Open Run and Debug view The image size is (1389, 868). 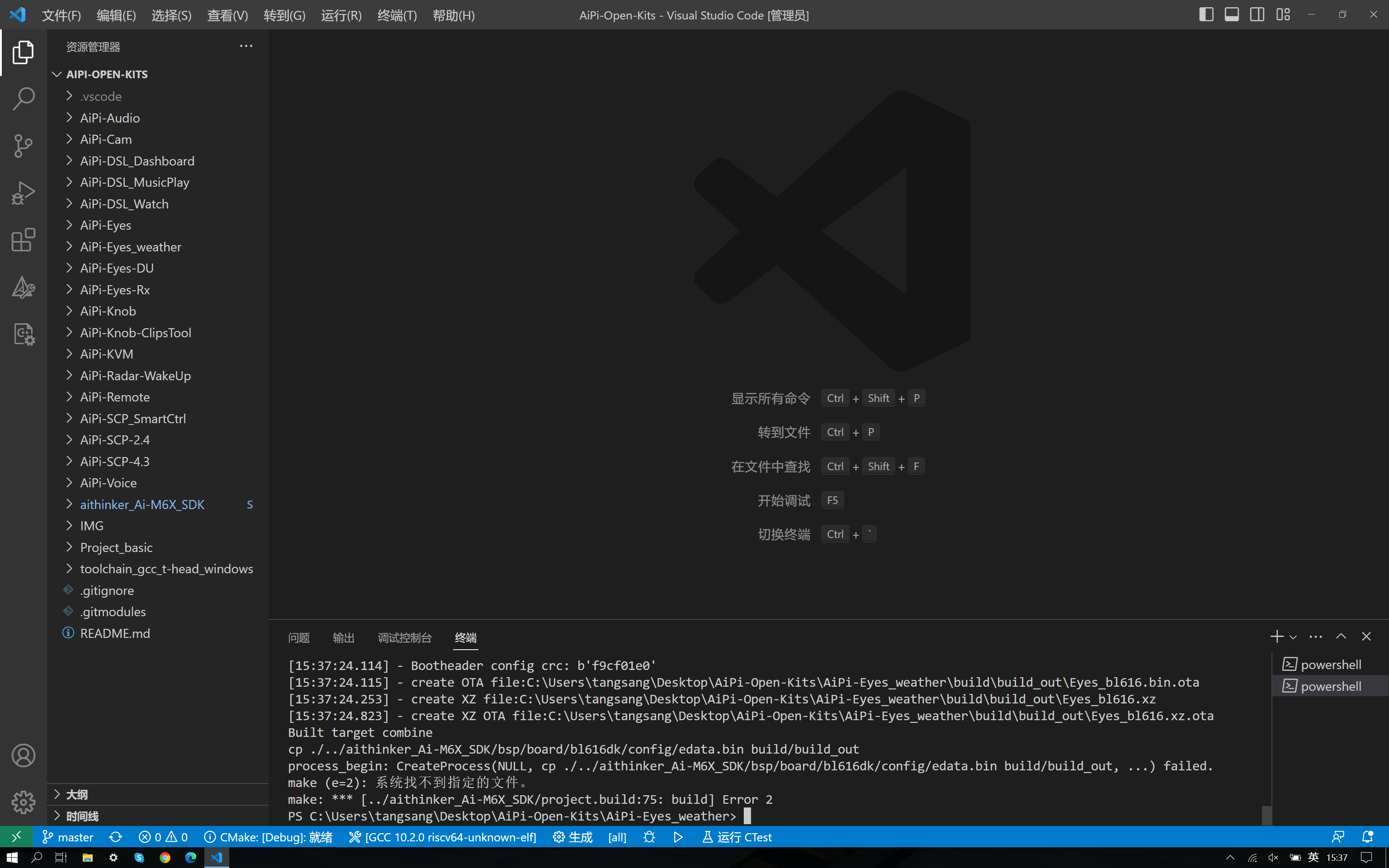pos(23,193)
